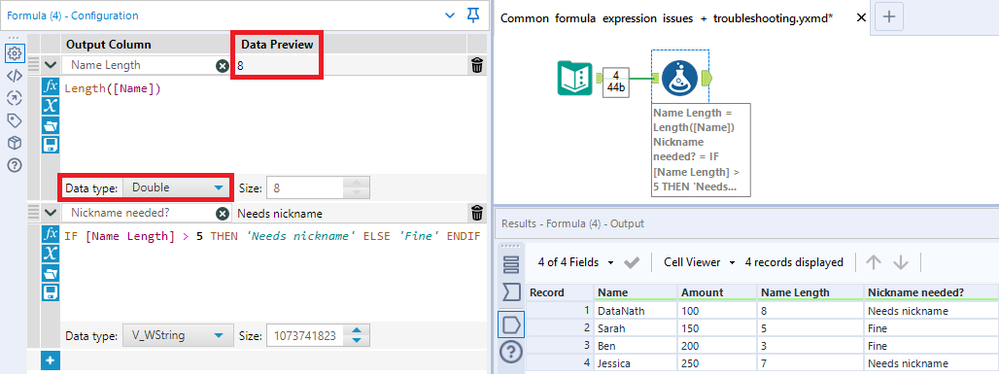Pin the Formula configuration window
Image resolution: width=999 pixels, height=374 pixels.
coord(473,15)
